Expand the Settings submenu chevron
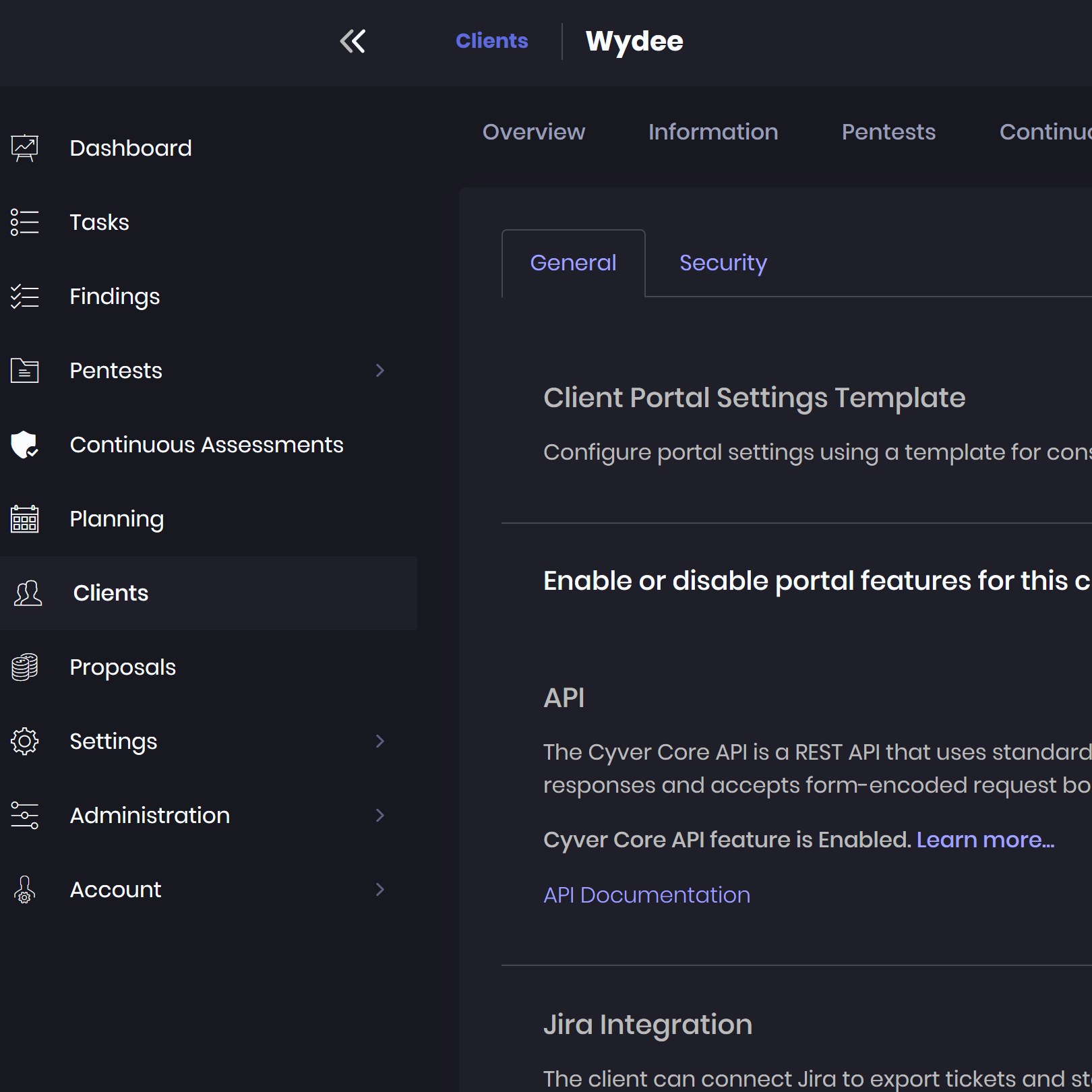 (x=380, y=741)
